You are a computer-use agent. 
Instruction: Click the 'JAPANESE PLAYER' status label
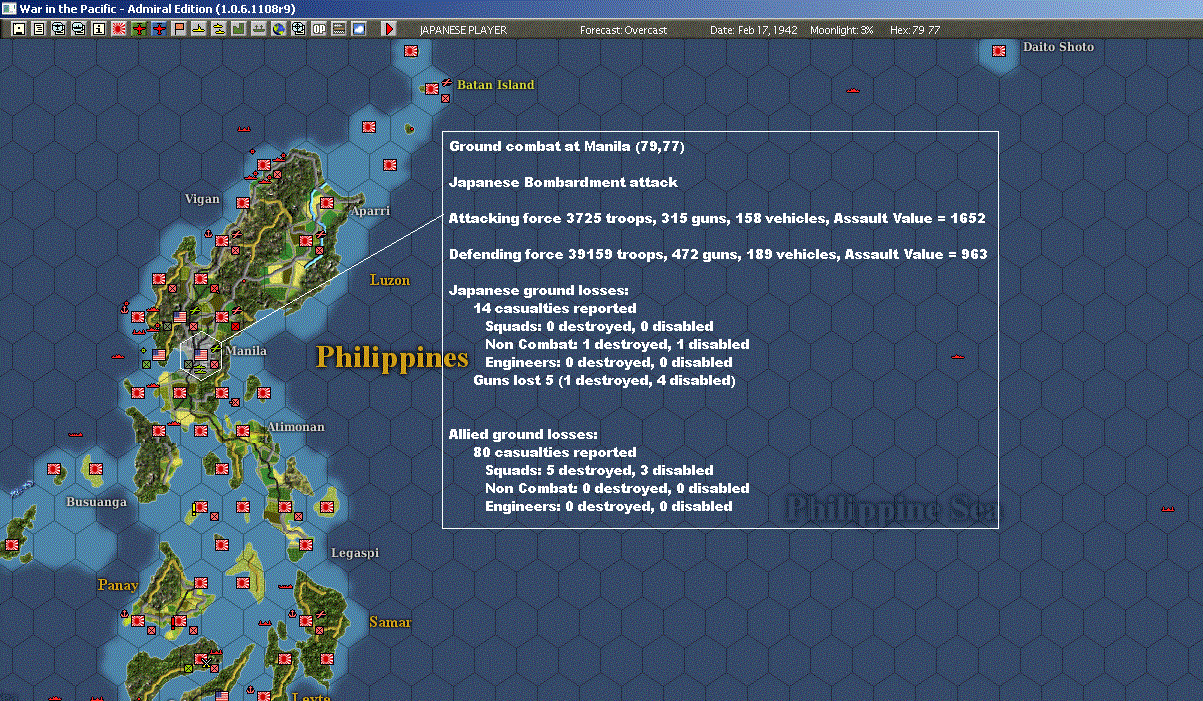[x=462, y=30]
